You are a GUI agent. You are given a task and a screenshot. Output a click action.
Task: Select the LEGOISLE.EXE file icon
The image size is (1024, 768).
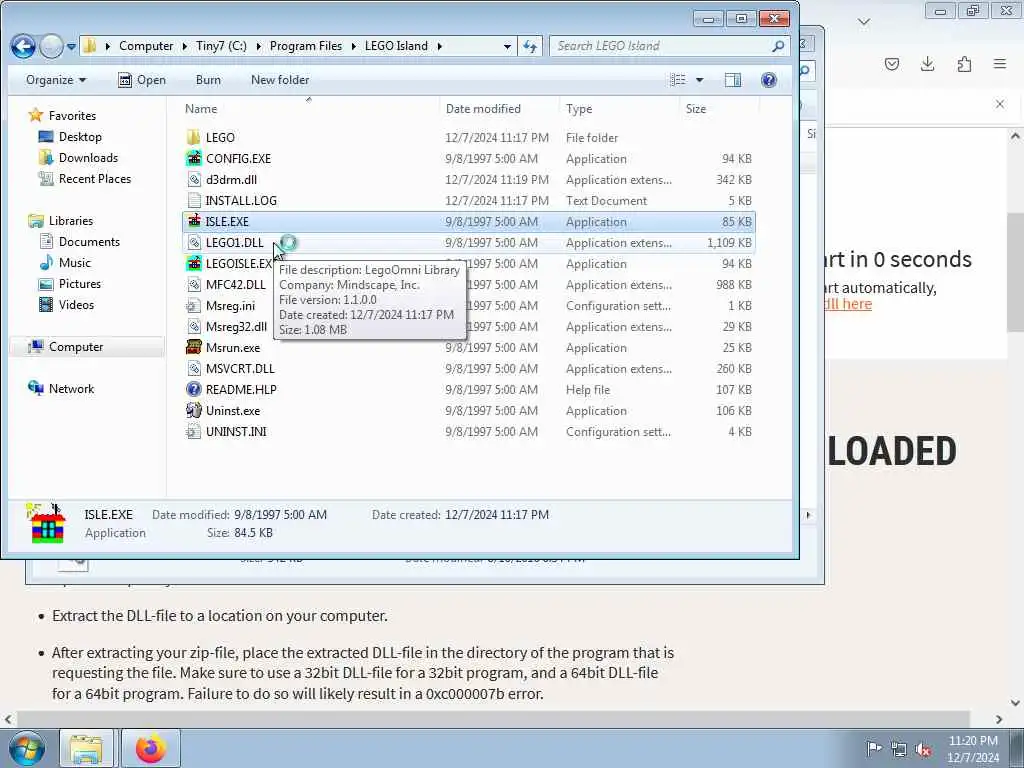[193, 263]
